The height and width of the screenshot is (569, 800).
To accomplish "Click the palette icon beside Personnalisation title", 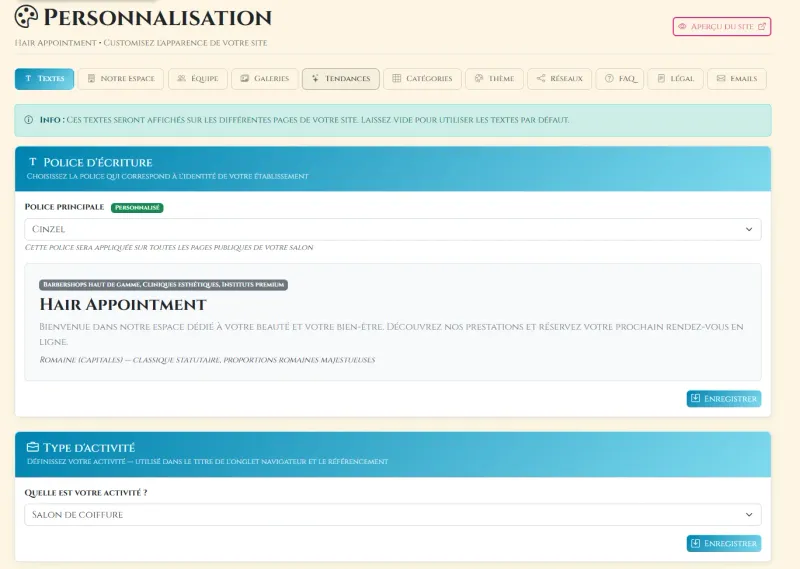I will [x=27, y=17].
